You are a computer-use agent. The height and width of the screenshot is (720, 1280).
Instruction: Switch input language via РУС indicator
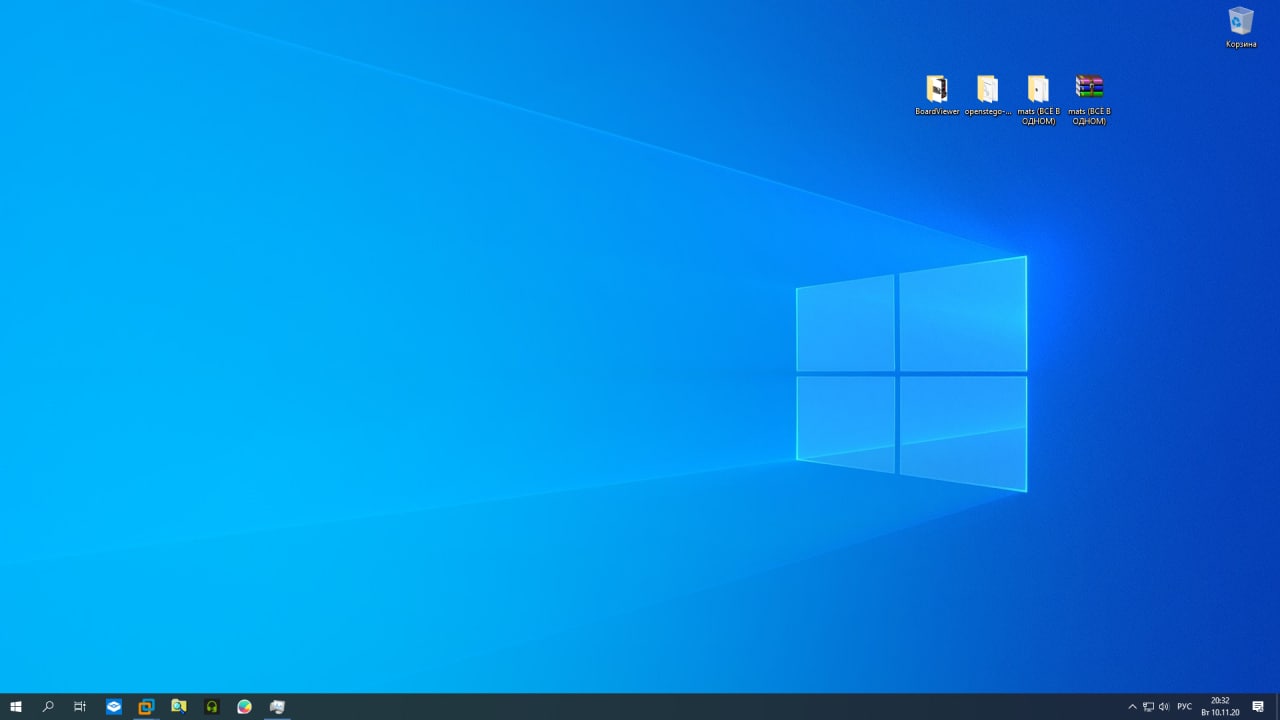pos(1184,707)
